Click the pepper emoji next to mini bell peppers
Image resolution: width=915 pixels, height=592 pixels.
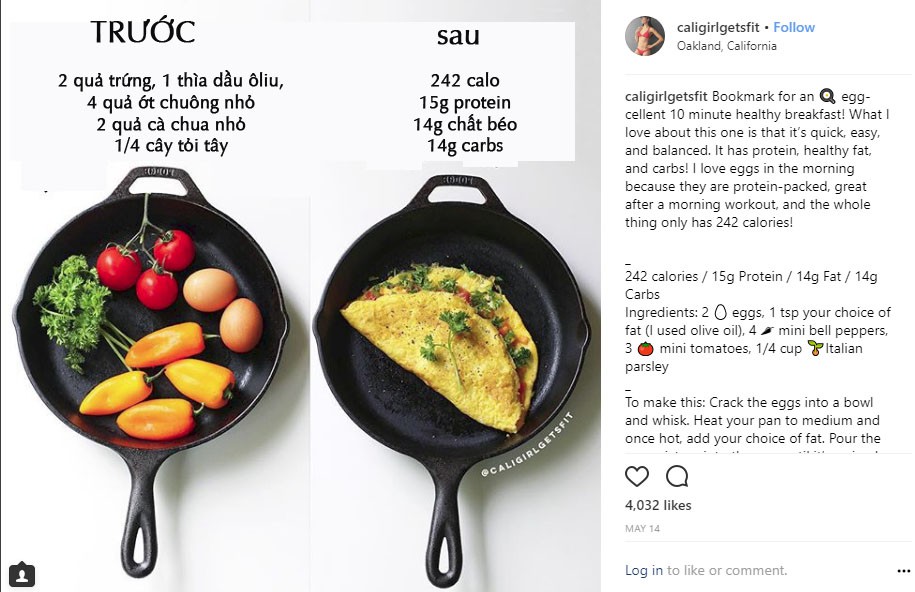[768, 330]
